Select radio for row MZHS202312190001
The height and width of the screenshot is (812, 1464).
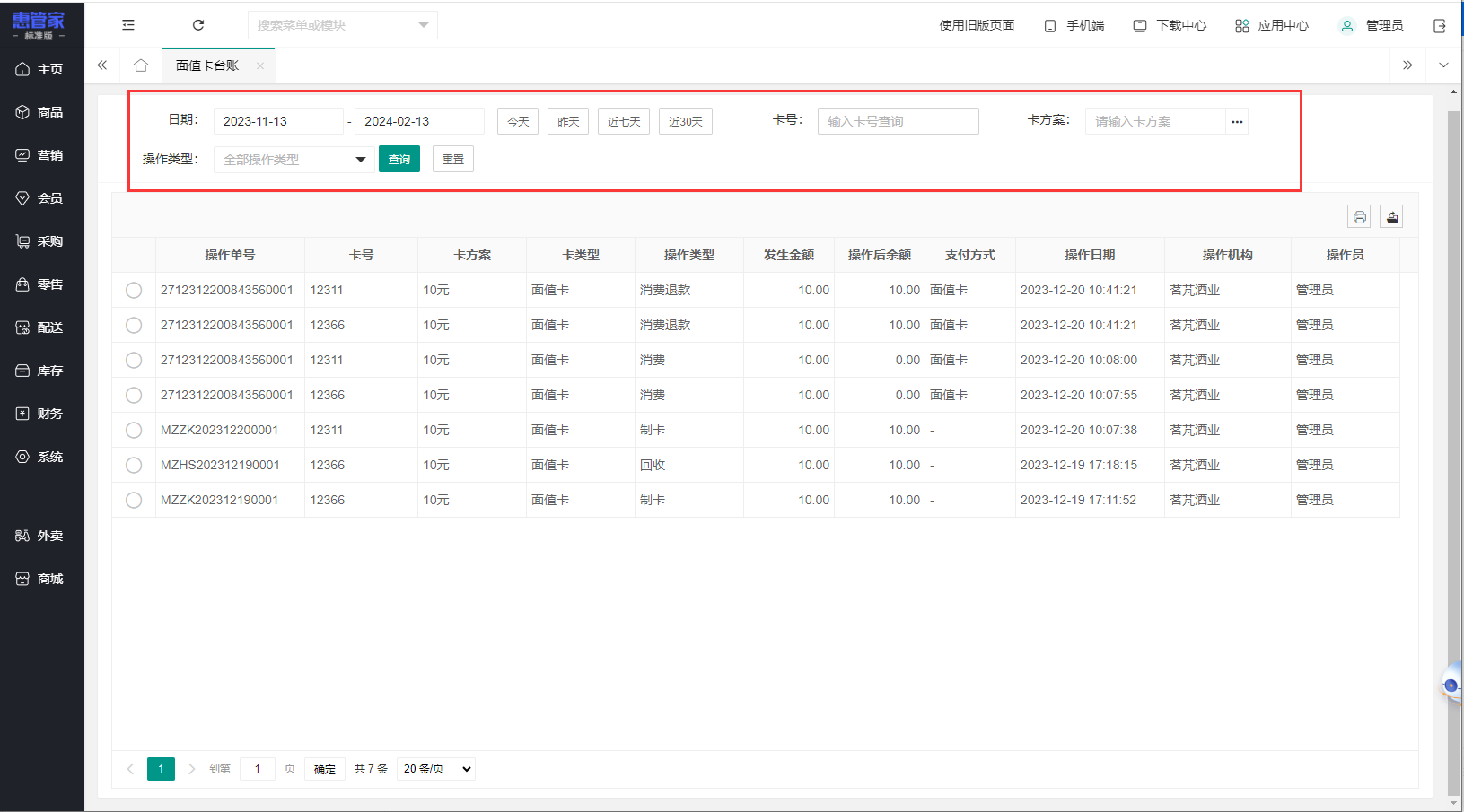tap(134, 465)
